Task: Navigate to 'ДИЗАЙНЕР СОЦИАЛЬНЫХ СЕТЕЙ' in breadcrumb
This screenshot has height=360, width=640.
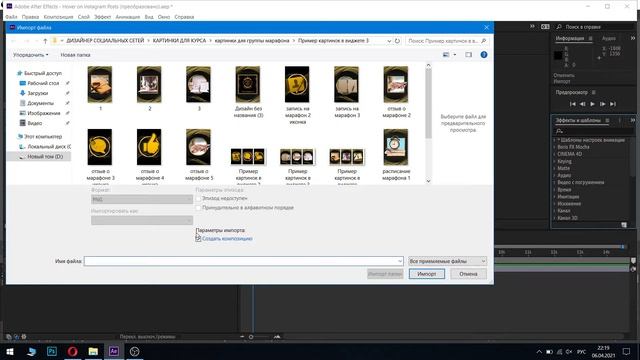Action: (x=105, y=41)
